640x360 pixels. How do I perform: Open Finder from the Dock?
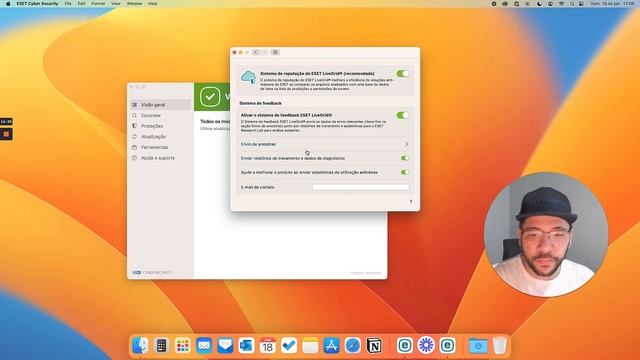coord(140,346)
